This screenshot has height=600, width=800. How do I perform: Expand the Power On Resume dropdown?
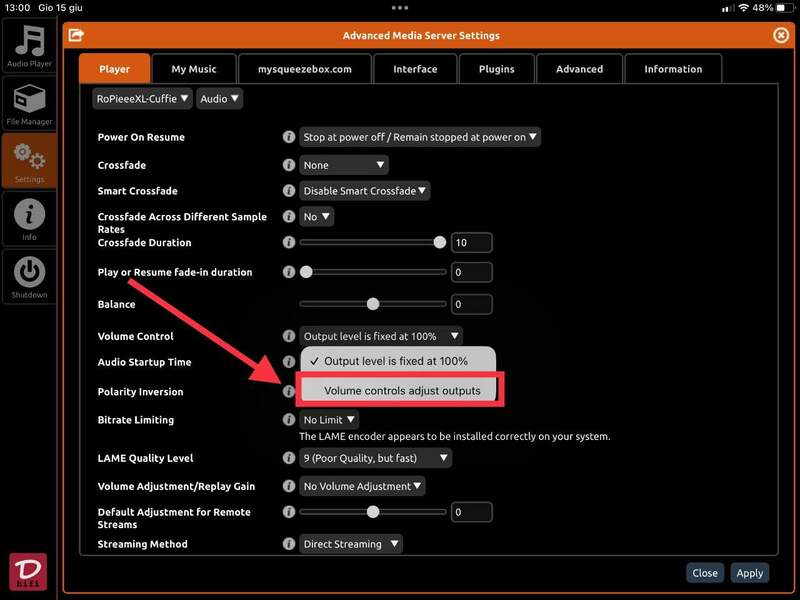[x=420, y=137]
